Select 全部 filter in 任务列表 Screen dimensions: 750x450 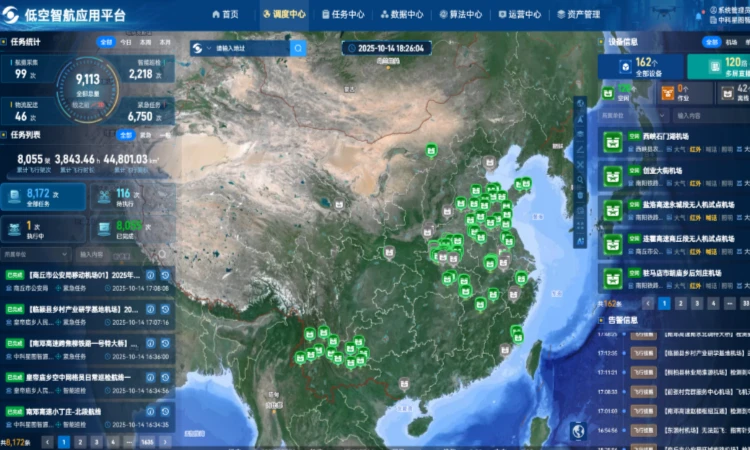(x=126, y=135)
